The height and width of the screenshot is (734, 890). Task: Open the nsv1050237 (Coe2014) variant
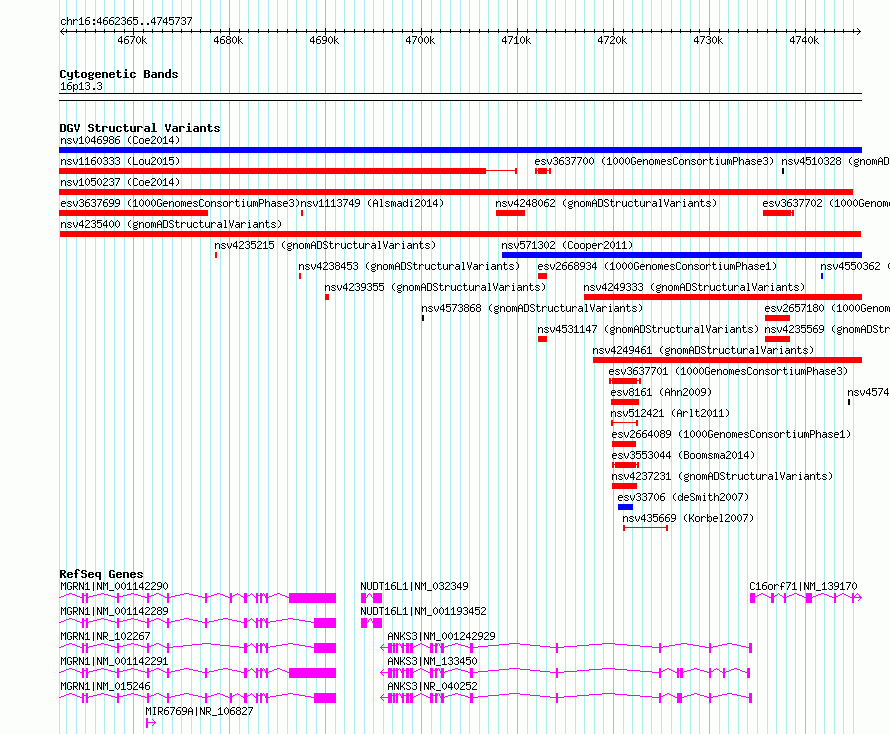[x=120, y=182]
